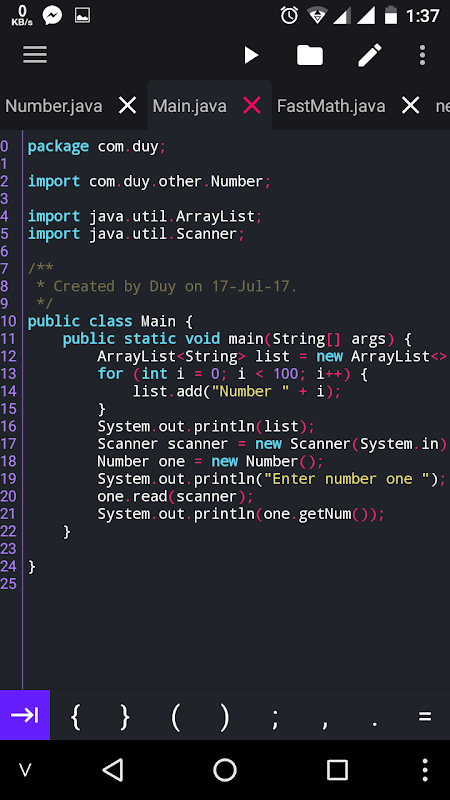The height and width of the screenshot is (800, 450).
Task: Open the three-dot overflow menu in toolbar
Action: click(422, 55)
